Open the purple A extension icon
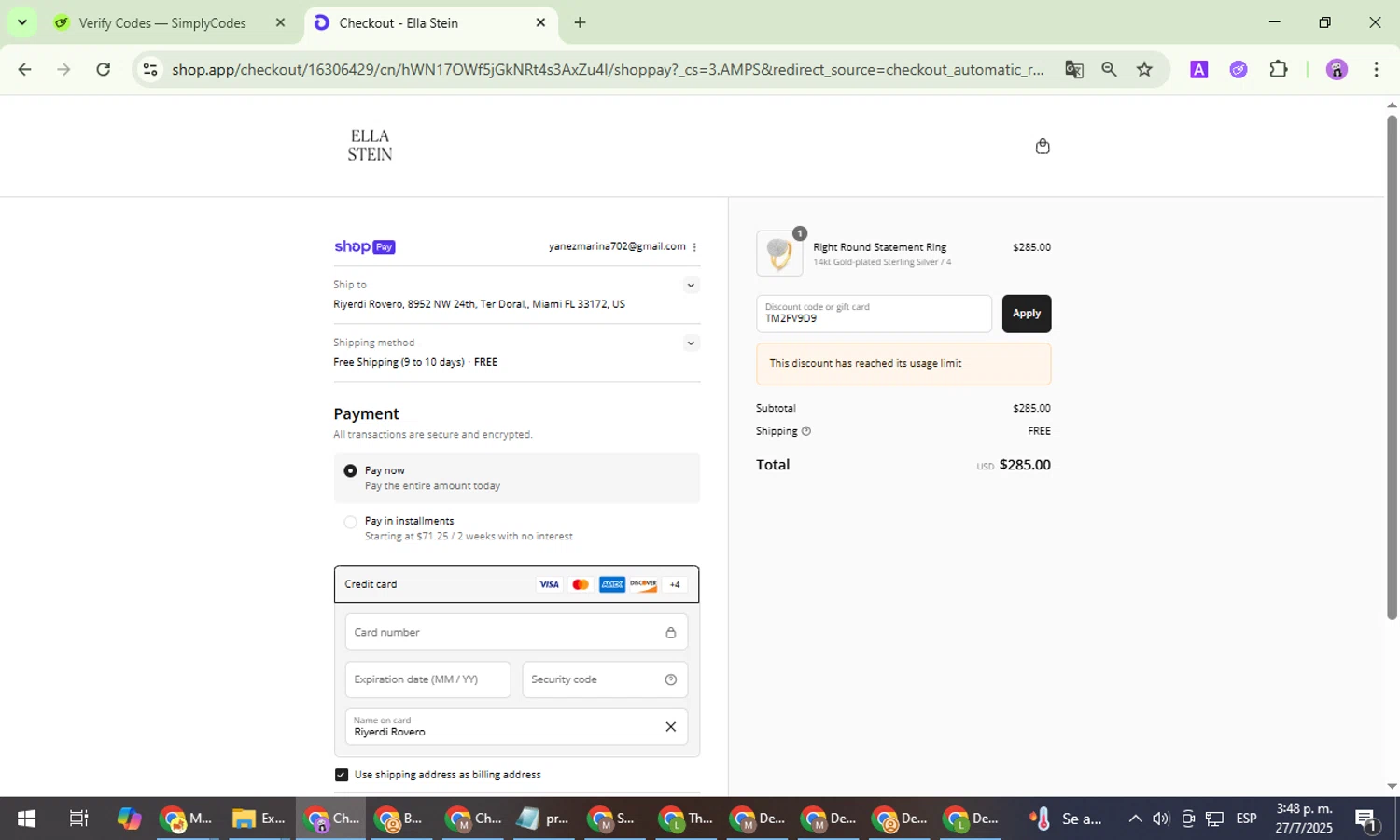Image resolution: width=1400 pixels, height=840 pixels. (x=1199, y=69)
